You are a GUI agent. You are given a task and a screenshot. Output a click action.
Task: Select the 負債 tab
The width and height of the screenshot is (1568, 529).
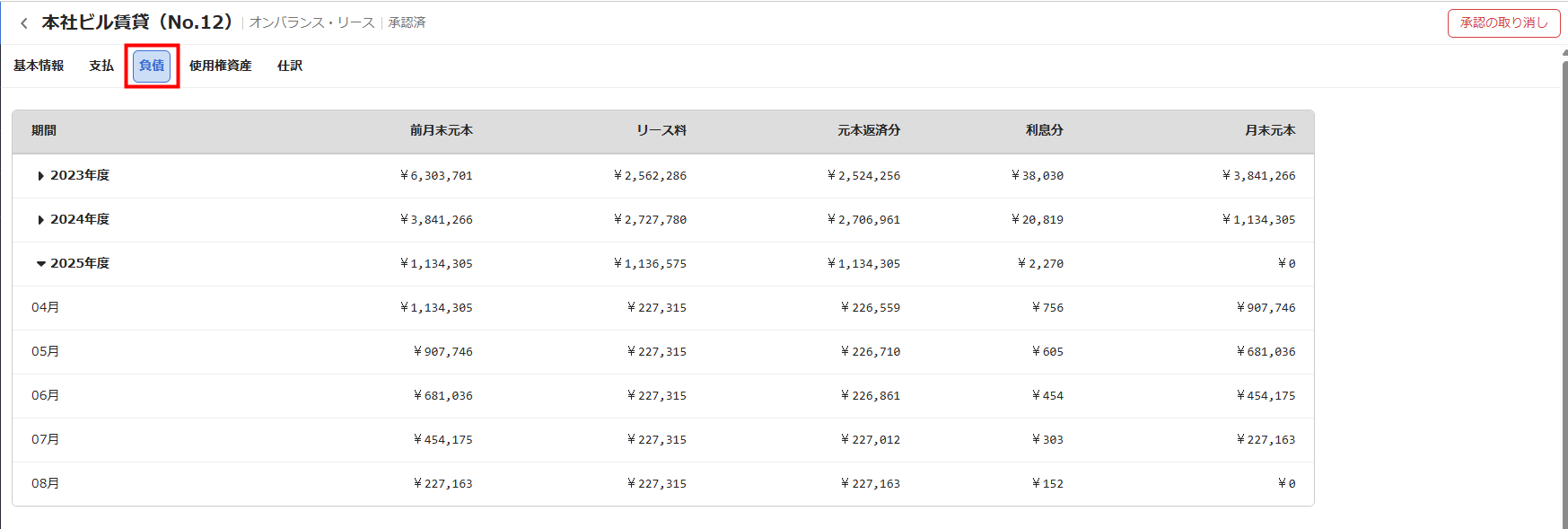coord(152,66)
